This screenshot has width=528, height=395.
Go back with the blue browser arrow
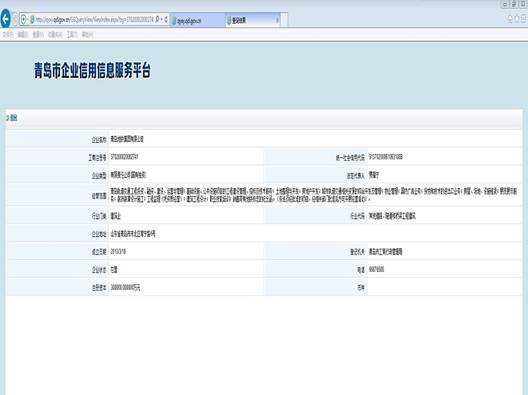pyautogui.click(x=5, y=19)
